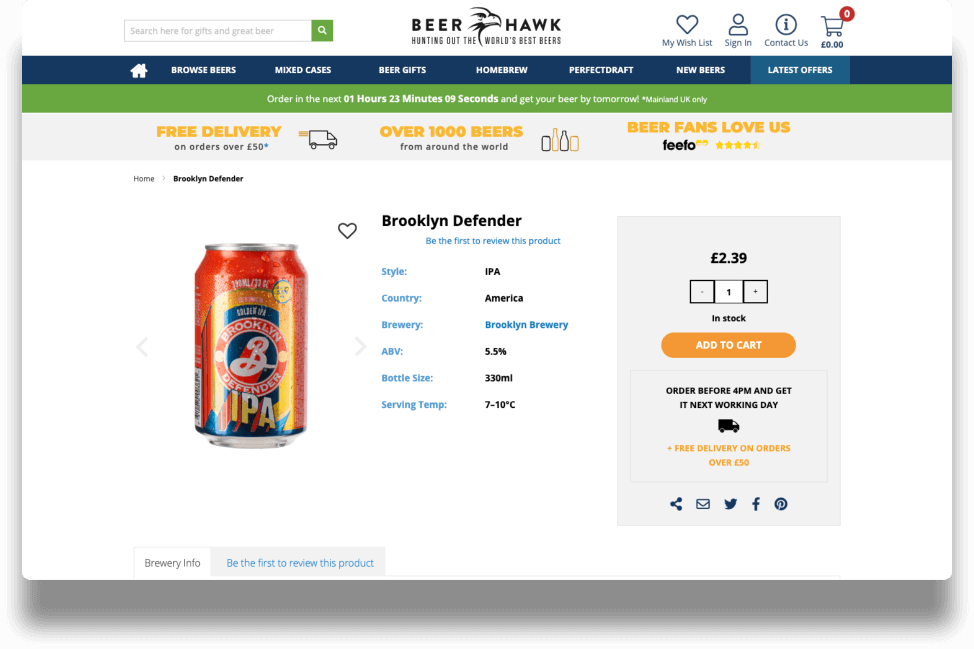The width and height of the screenshot is (974, 649).
Task: Click the general share icon
Action: (x=676, y=504)
